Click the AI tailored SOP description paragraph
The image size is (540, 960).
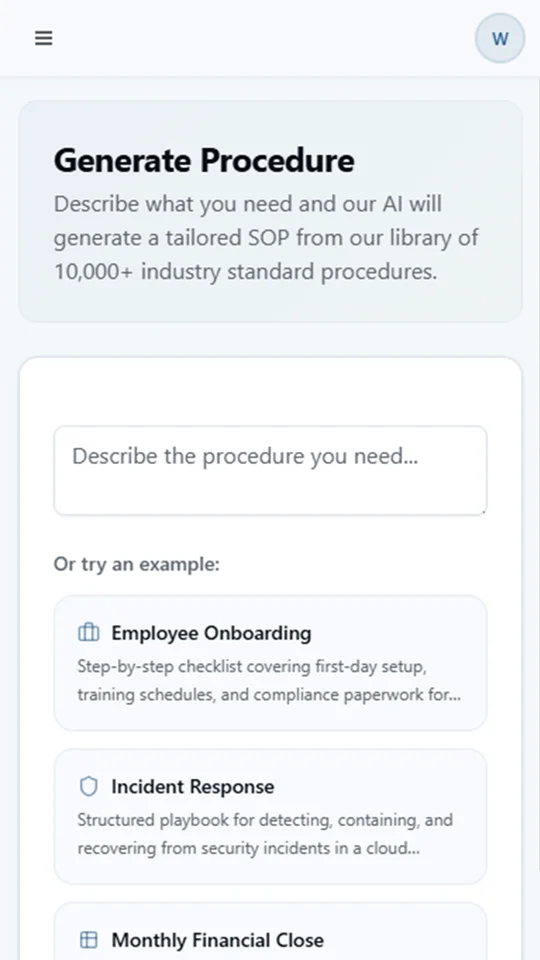(266, 238)
